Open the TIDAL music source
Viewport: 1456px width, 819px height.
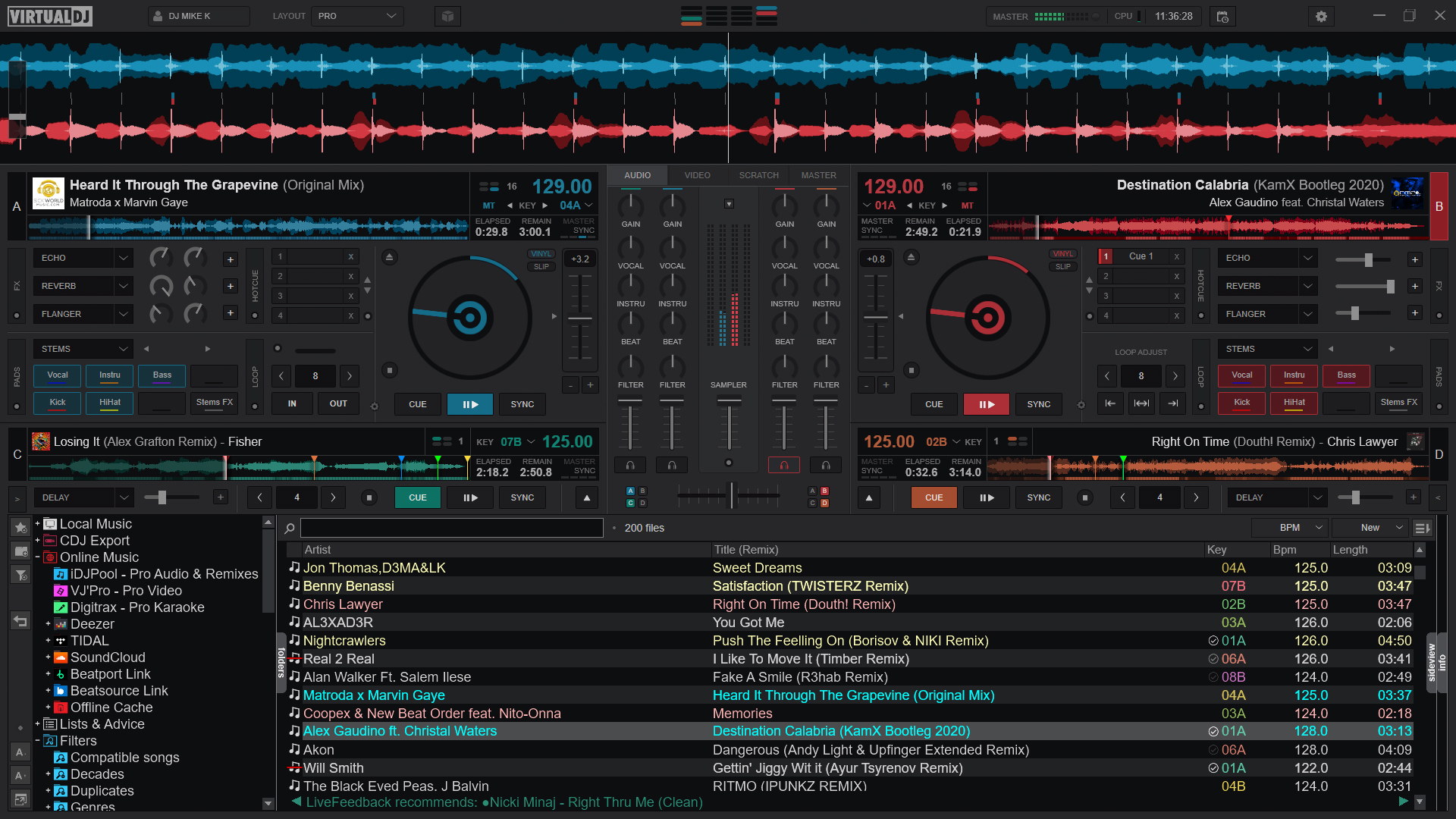[62, 641]
